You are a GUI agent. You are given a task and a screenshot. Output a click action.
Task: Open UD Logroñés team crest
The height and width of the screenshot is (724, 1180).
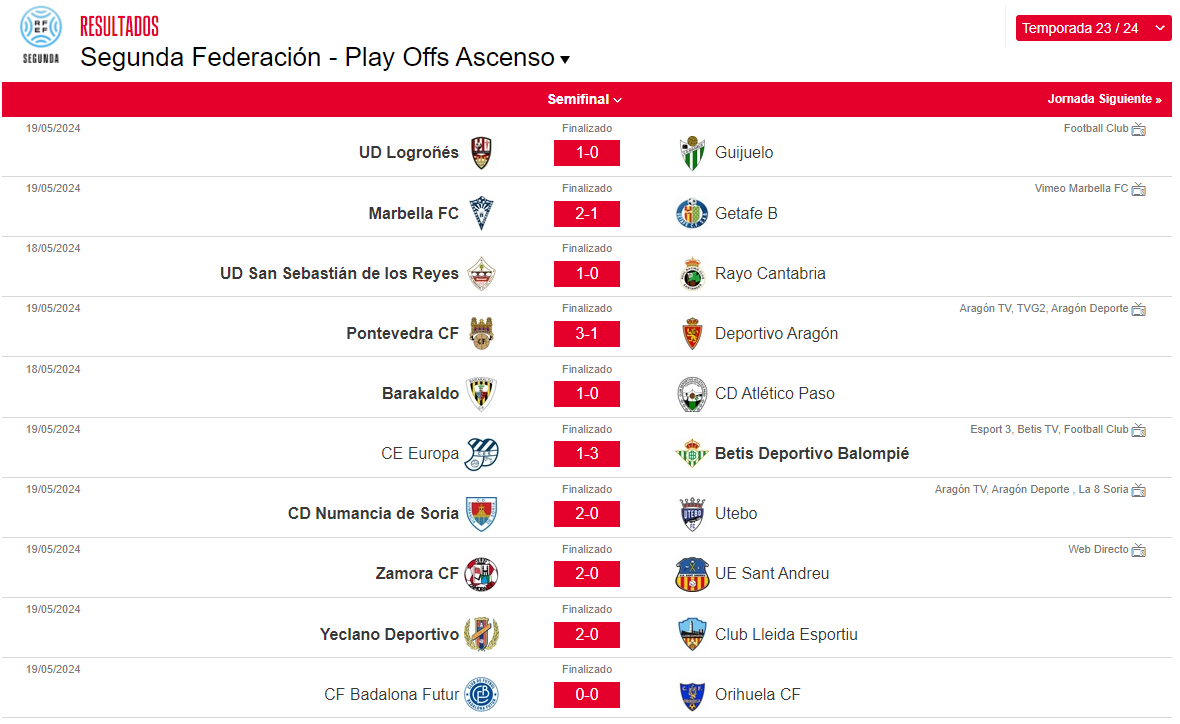pyautogui.click(x=482, y=153)
